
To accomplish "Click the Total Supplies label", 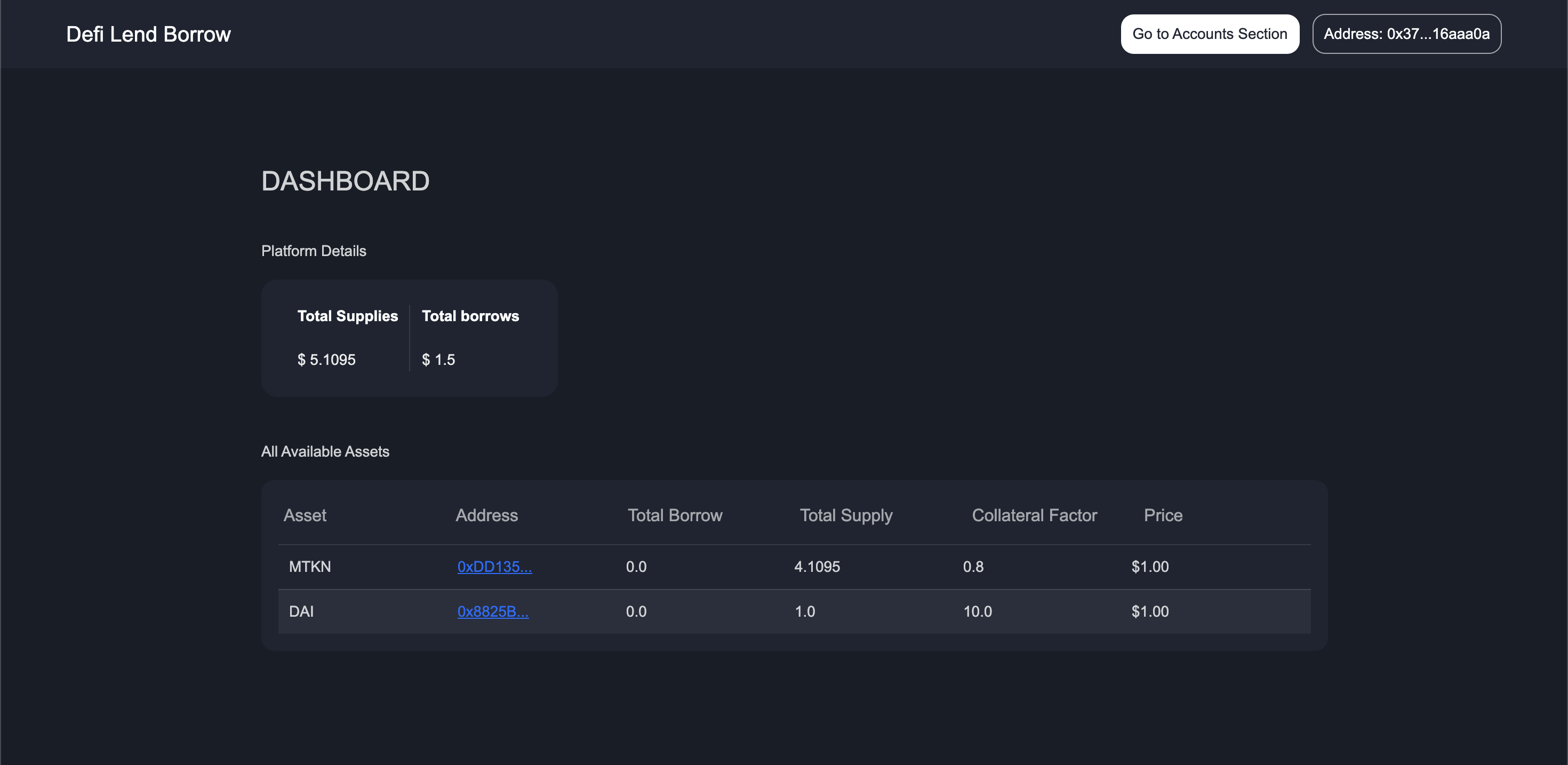I will (348, 315).
